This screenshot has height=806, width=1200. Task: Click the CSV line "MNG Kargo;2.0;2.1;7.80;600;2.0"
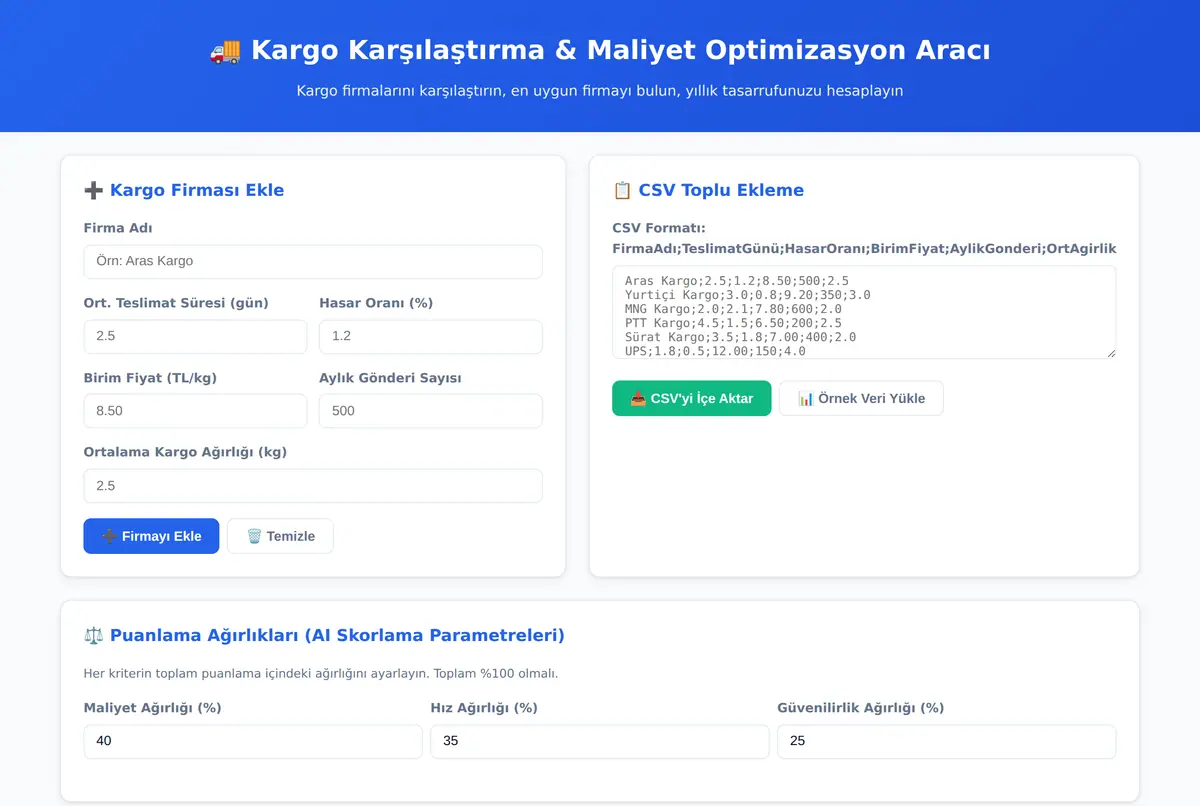click(x=733, y=309)
